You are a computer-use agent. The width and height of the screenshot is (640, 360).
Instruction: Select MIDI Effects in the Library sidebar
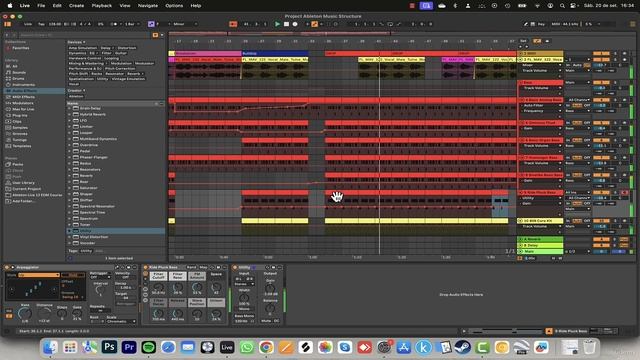pyautogui.click(x=23, y=97)
